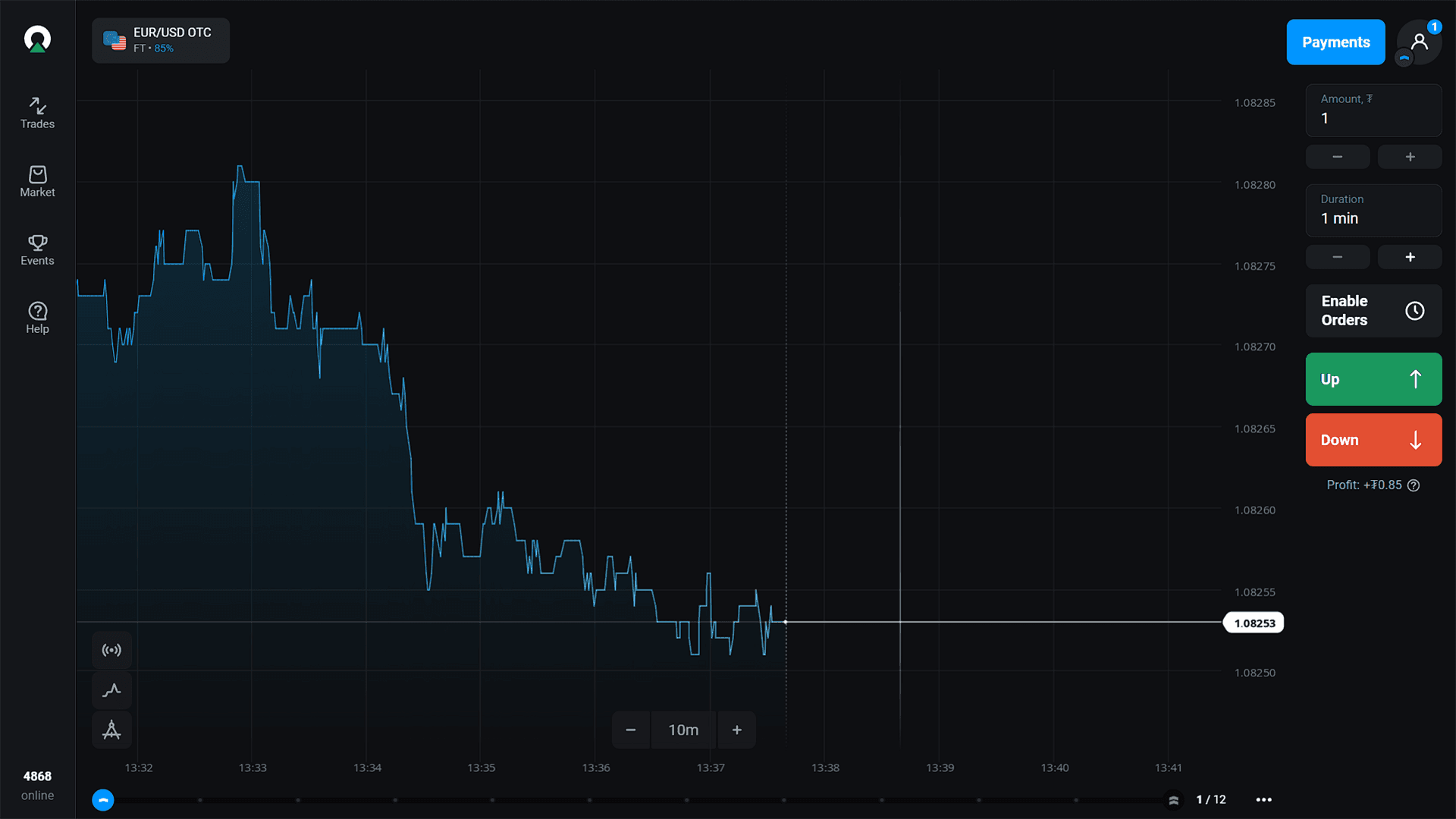Click the 4868 online counter
Screen dimensions: 1456x819
[37, 786]
